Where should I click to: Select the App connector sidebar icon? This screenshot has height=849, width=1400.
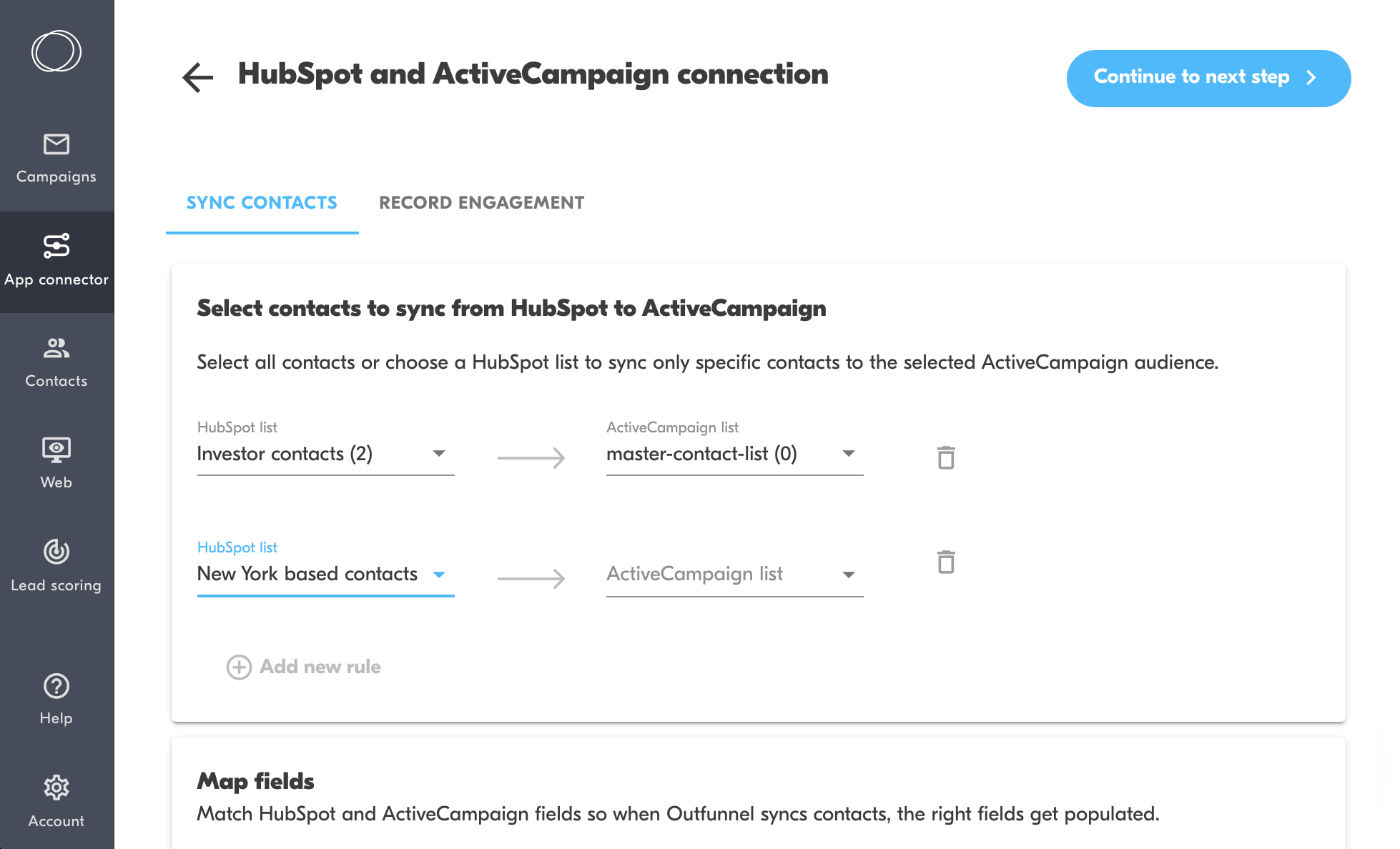[56, 247]
